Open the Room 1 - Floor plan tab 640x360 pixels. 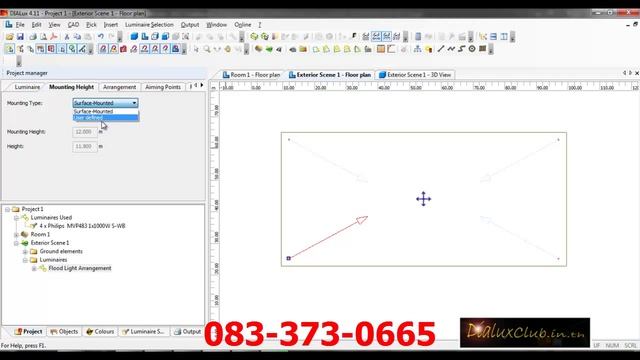[251, 75]
